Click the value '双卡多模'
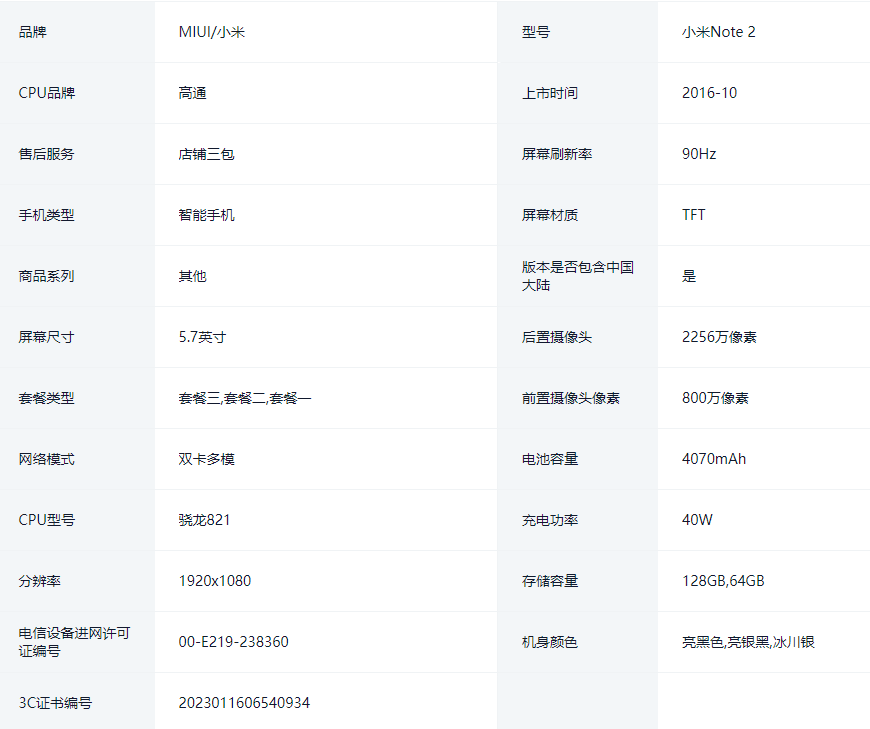 206,459
